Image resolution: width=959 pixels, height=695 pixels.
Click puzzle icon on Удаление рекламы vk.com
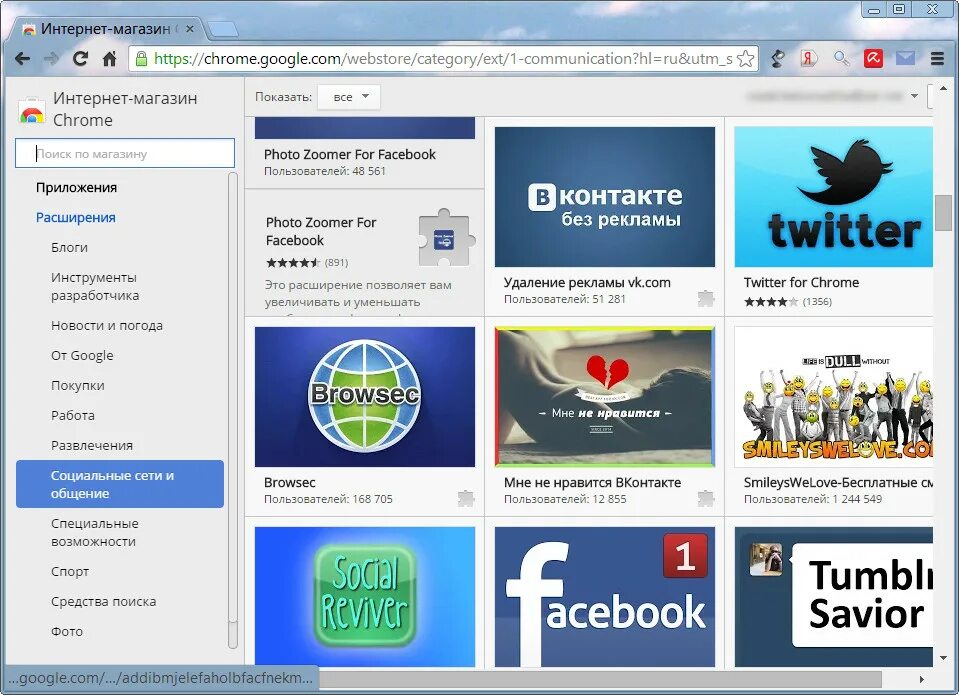706,299
